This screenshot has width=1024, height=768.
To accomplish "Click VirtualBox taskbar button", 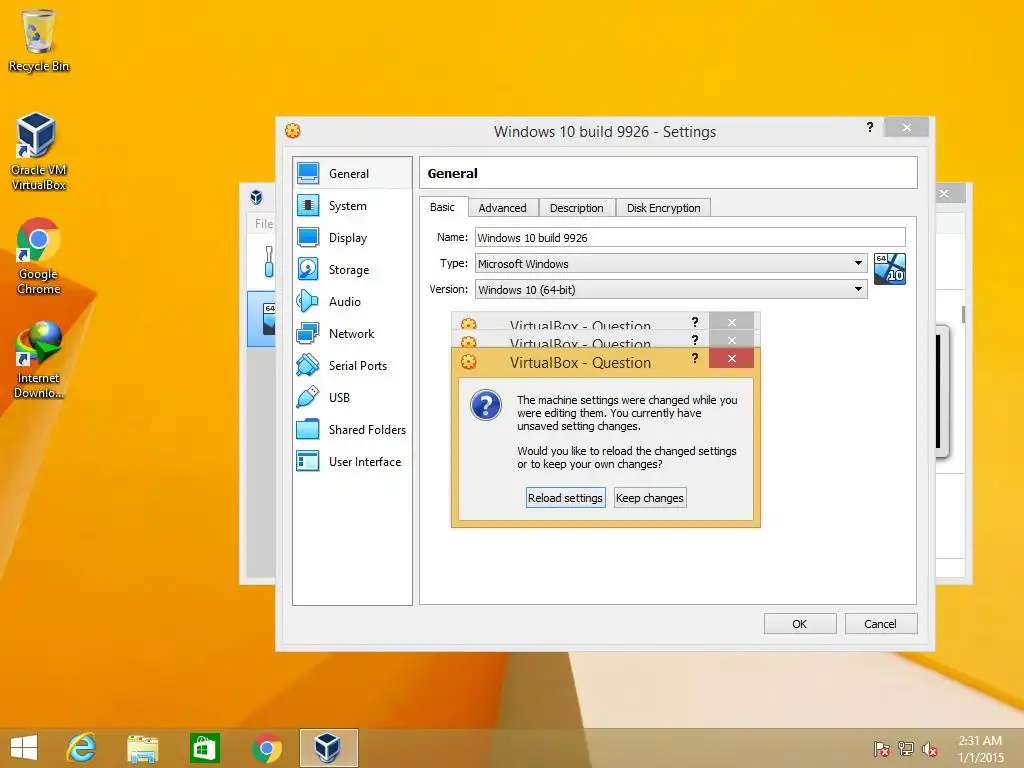I will click(x=328, y=748).
